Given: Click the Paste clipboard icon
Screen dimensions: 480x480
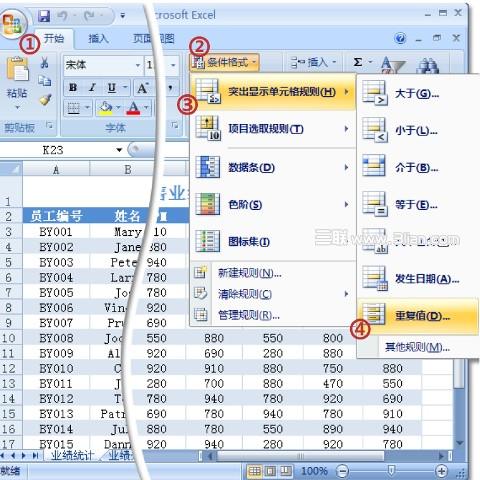Looking at the screenshot, I should (x=17, y=69).
